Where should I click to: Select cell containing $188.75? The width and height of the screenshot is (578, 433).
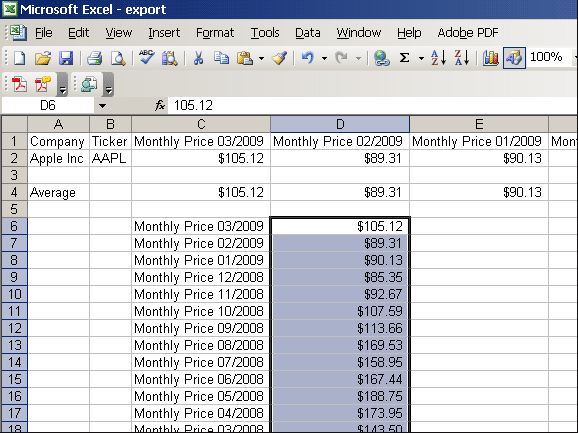(x=340, y=396)
